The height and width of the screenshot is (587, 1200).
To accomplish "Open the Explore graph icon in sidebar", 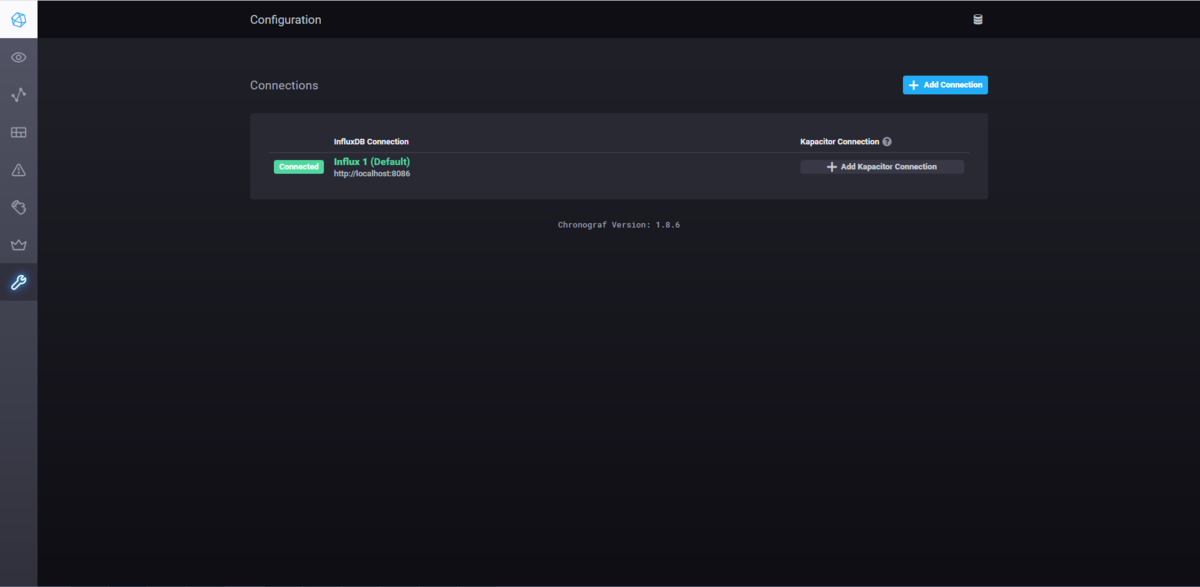I will 18,95.
